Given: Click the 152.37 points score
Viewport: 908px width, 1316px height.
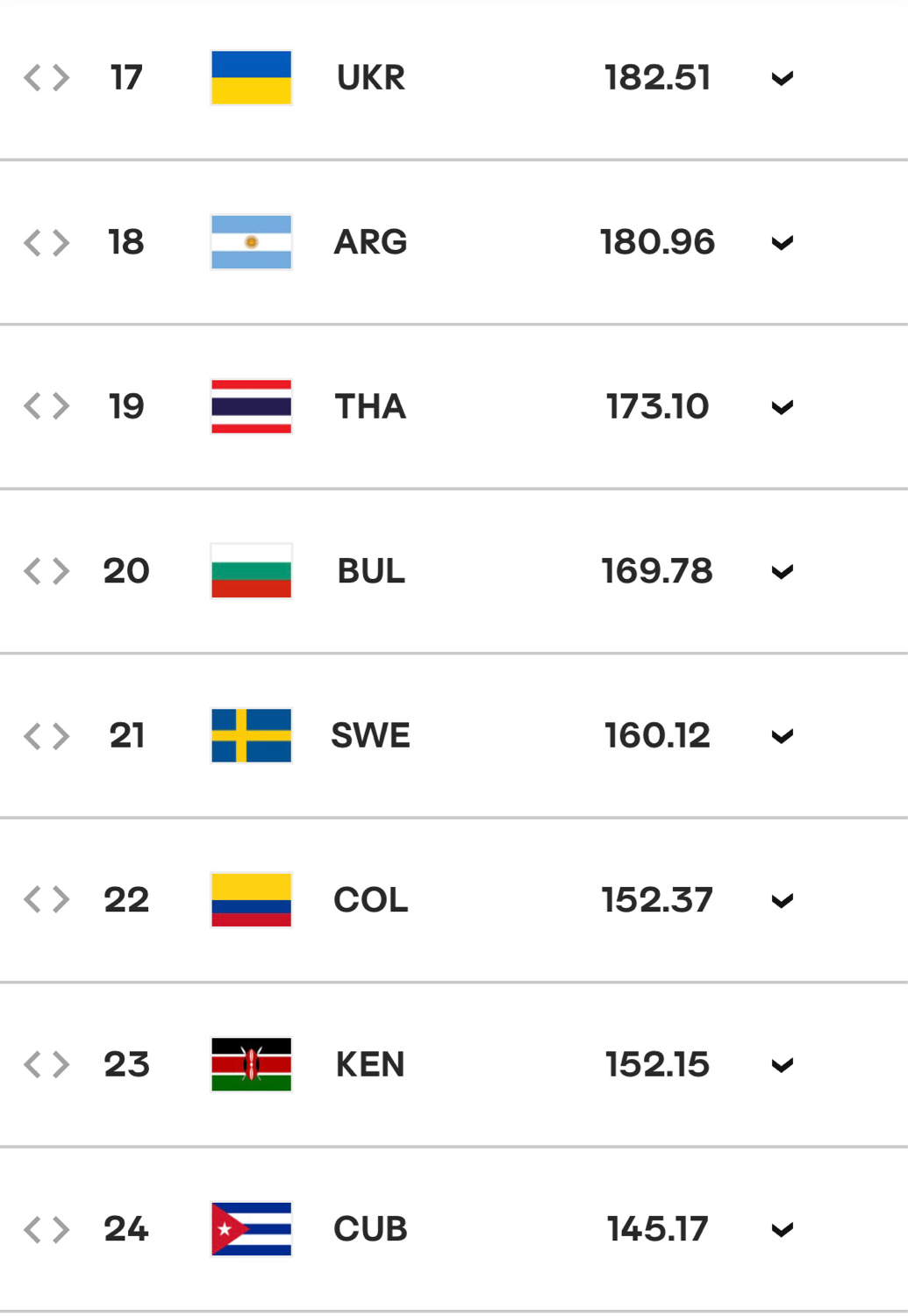Looking at the screenshot, I should tap(657, 900).
